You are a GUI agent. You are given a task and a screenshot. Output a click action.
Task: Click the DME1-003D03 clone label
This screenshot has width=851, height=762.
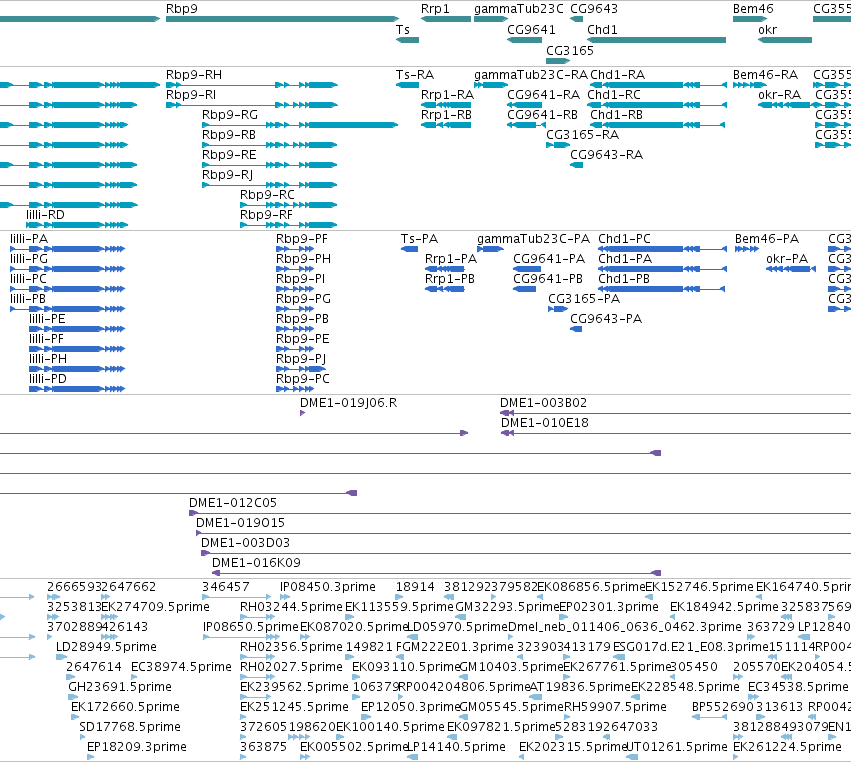pos(245,543)
